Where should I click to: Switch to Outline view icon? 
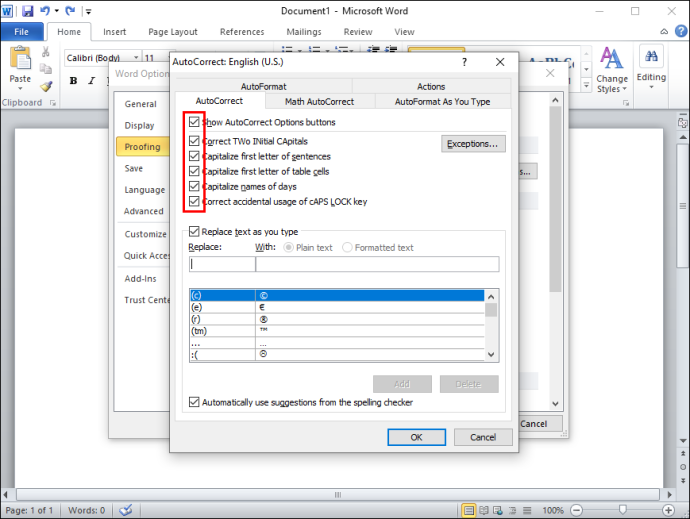click(x=512, y=510)
